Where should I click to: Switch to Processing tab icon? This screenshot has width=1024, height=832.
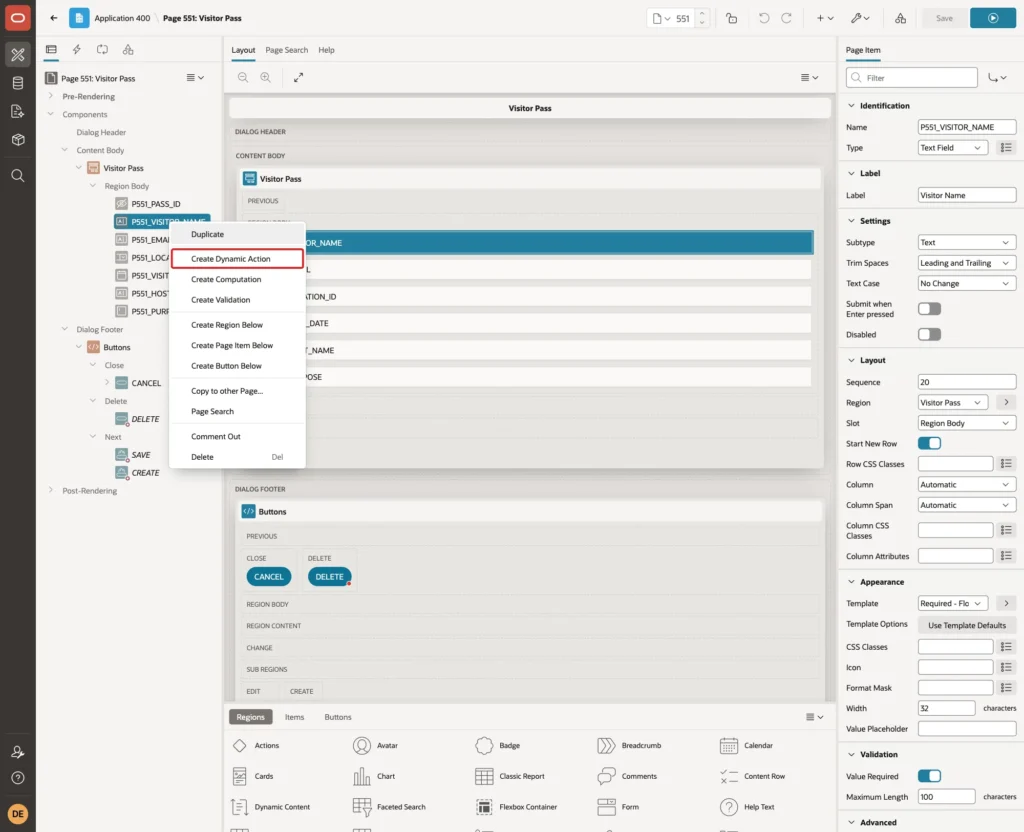click(x=102, y=50)
